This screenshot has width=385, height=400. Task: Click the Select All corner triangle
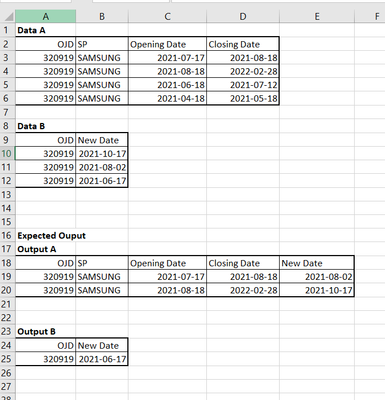pyautogui.click(x=8, y=16)
